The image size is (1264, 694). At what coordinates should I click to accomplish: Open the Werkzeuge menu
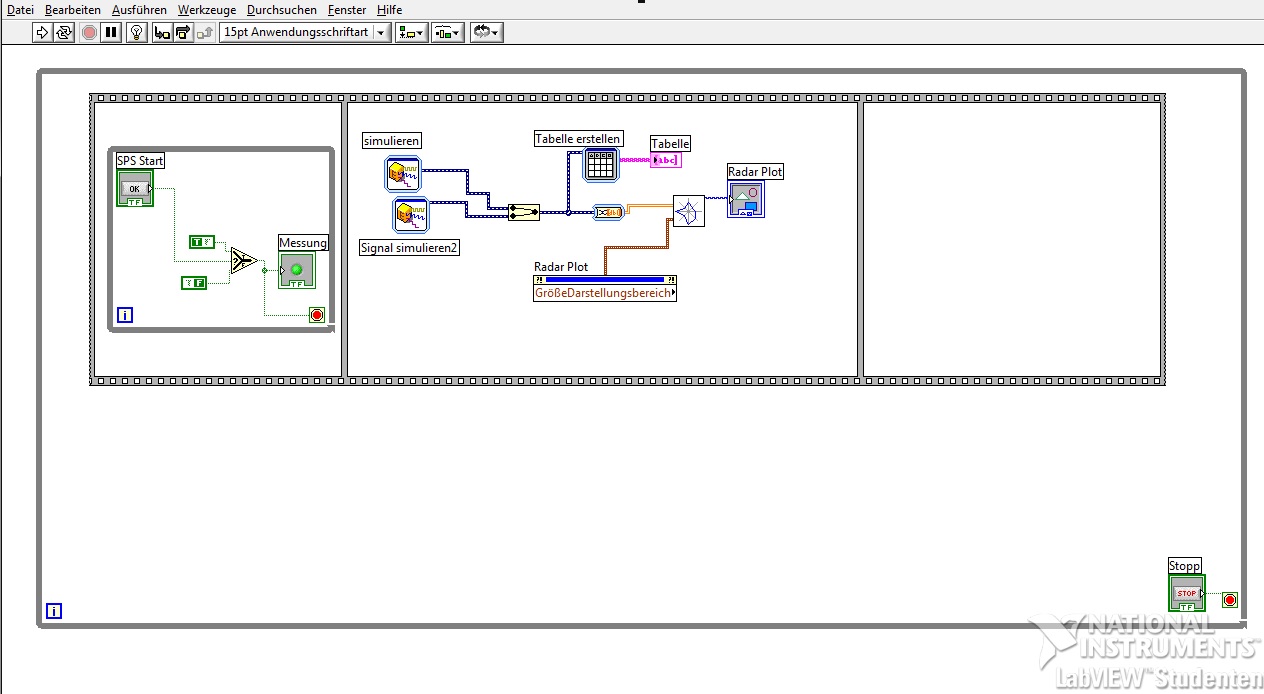(207, 10)
